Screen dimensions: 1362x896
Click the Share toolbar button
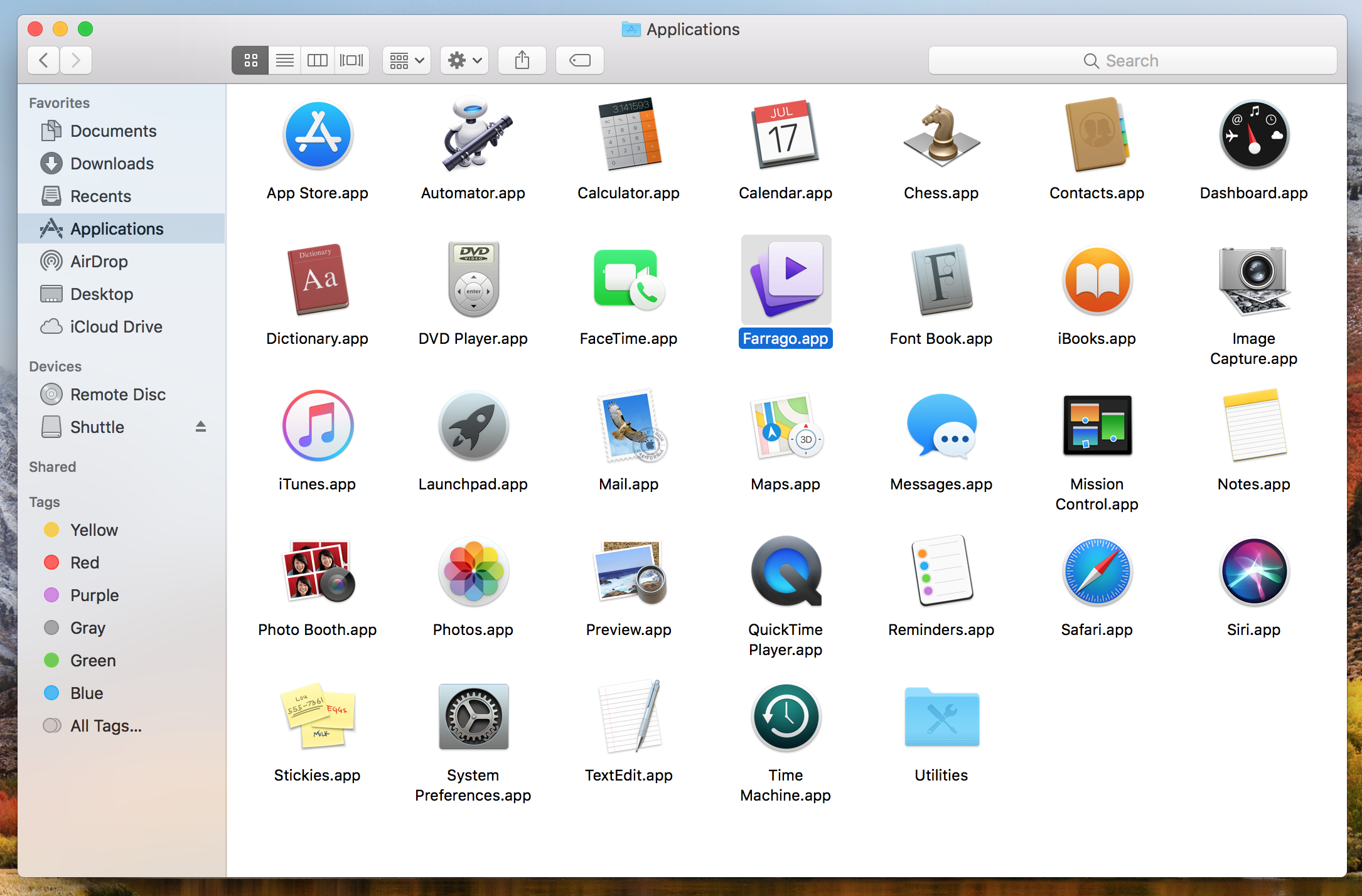tap(522, 60)
